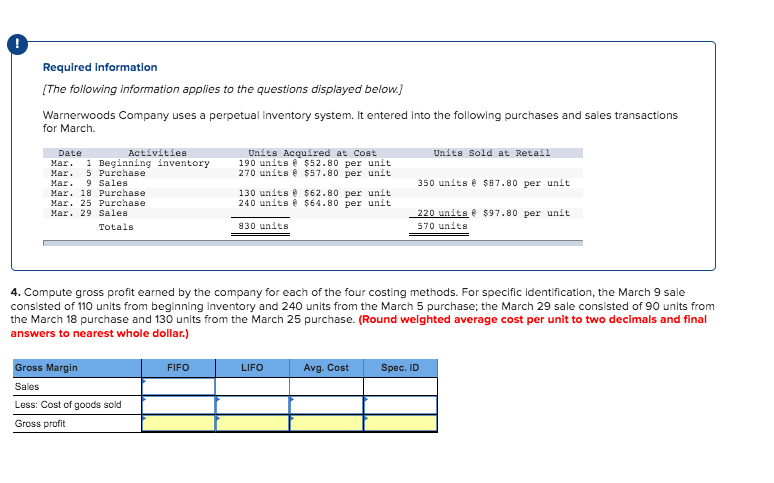Click the LIFO column header
The width and height of the screenshot is (774, 483).
[x=252, y=368]
